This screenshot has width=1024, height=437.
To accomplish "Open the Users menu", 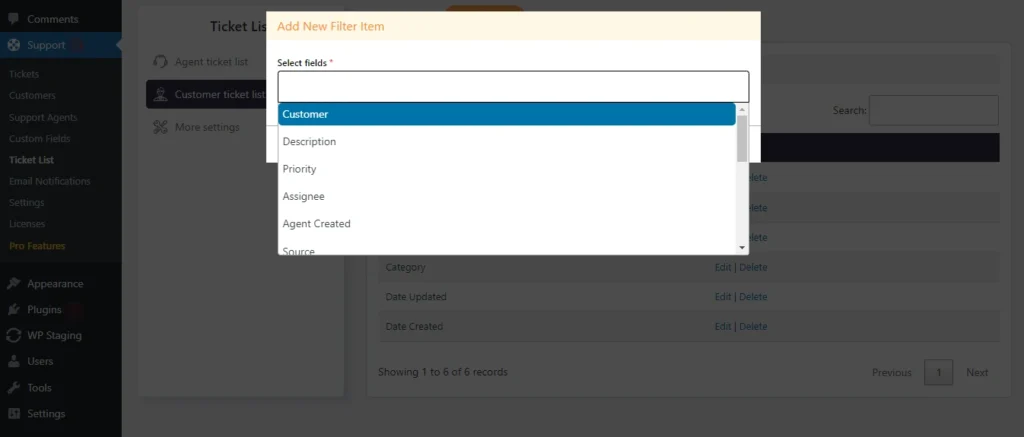I will click(40, 361).
